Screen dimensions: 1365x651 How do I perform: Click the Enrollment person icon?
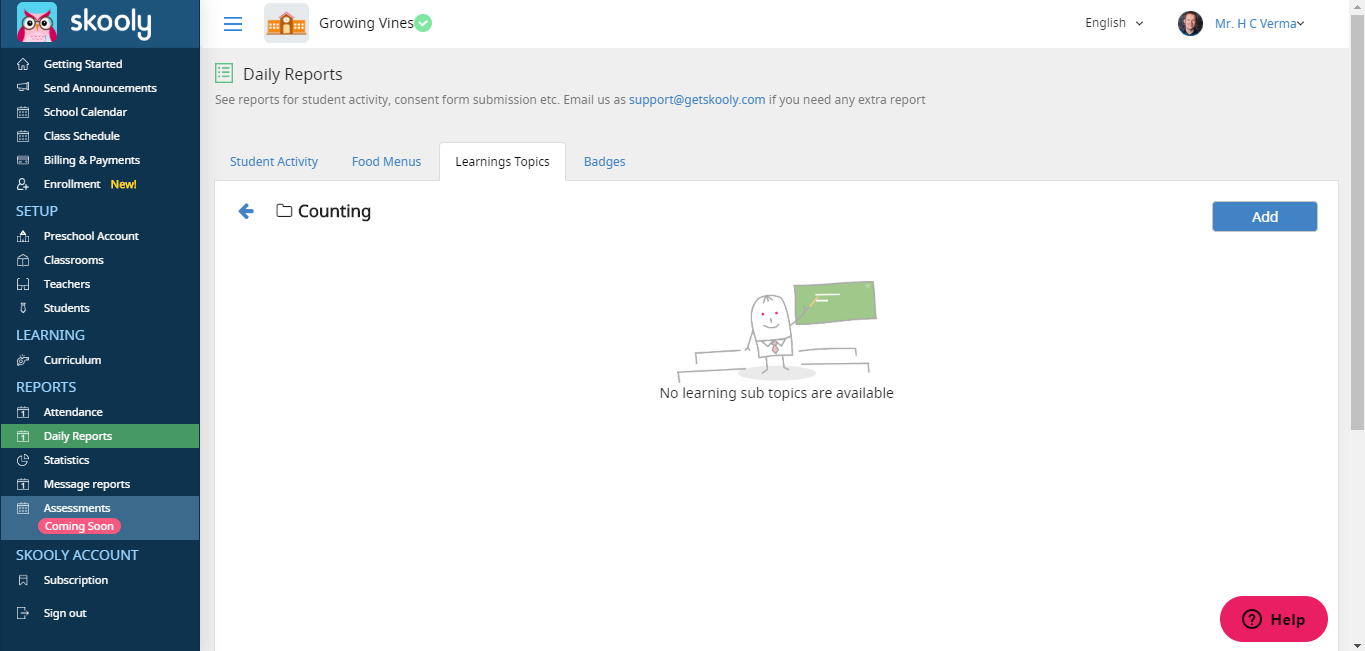pyautogui.click(x=23, y=184)
